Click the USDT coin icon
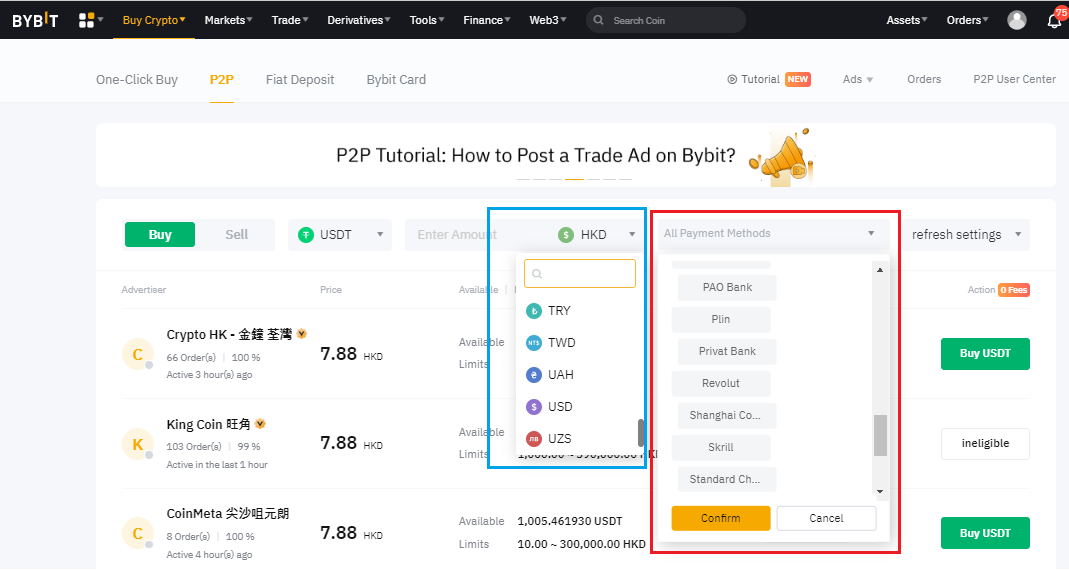Viewport: 1069px width, 571px height. click(x=306, y=235)
